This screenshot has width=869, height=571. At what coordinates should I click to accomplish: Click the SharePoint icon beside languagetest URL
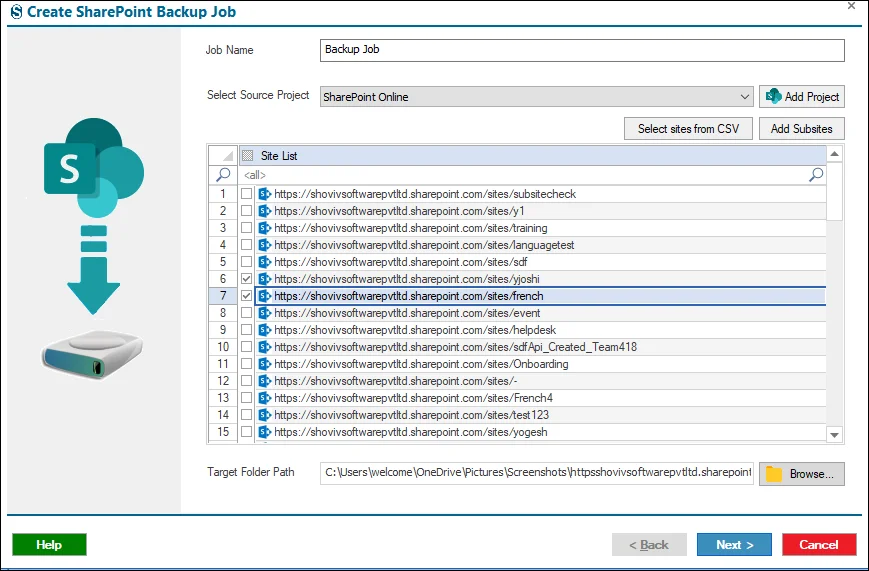coord(265,245)
